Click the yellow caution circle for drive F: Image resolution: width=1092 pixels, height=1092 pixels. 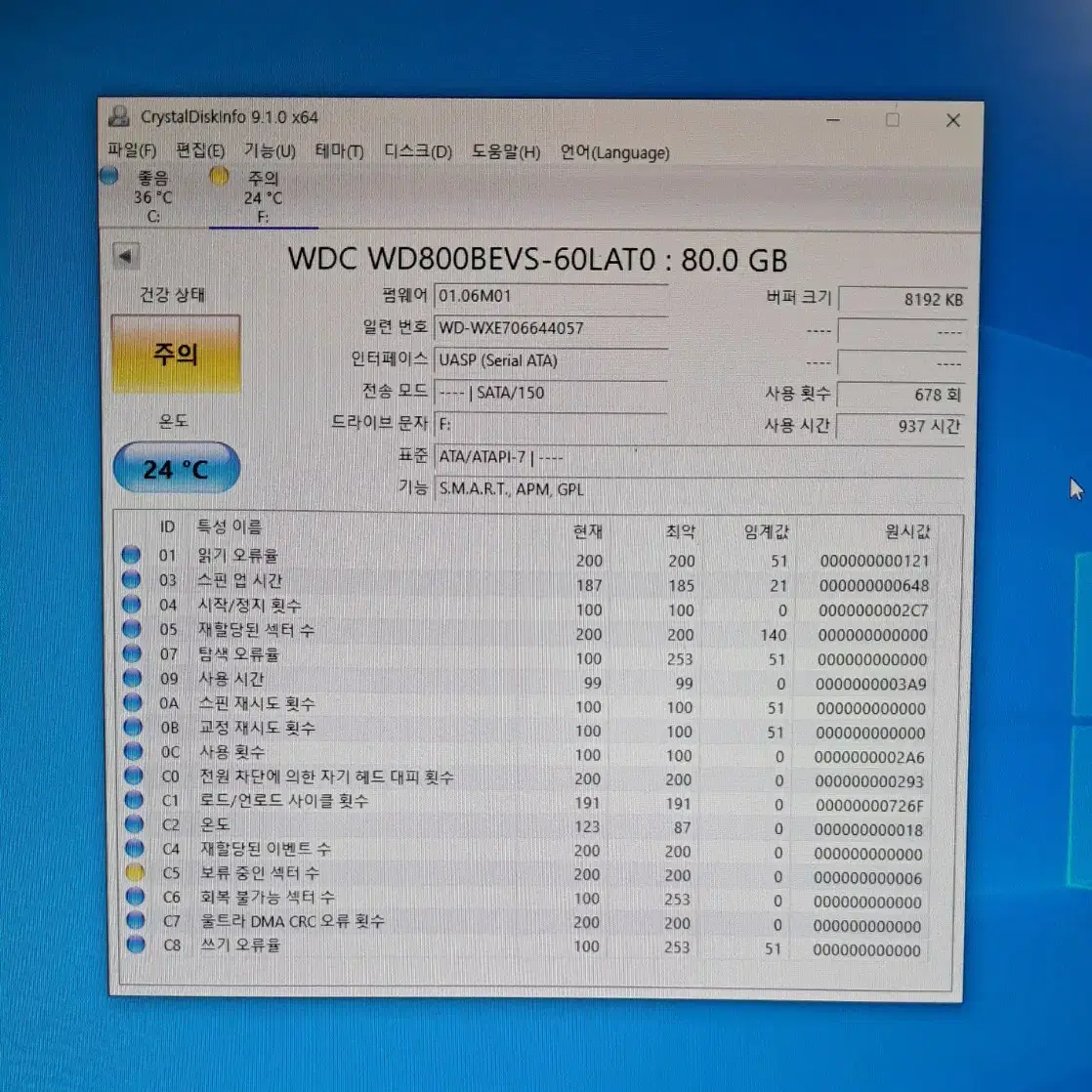(x=219, y=177)
